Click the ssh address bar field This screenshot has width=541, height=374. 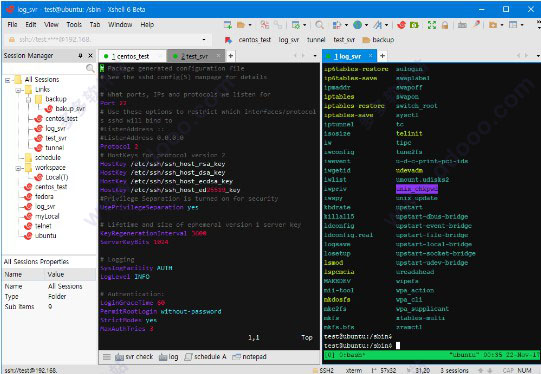pyautogui.click(x=109, y=39)
